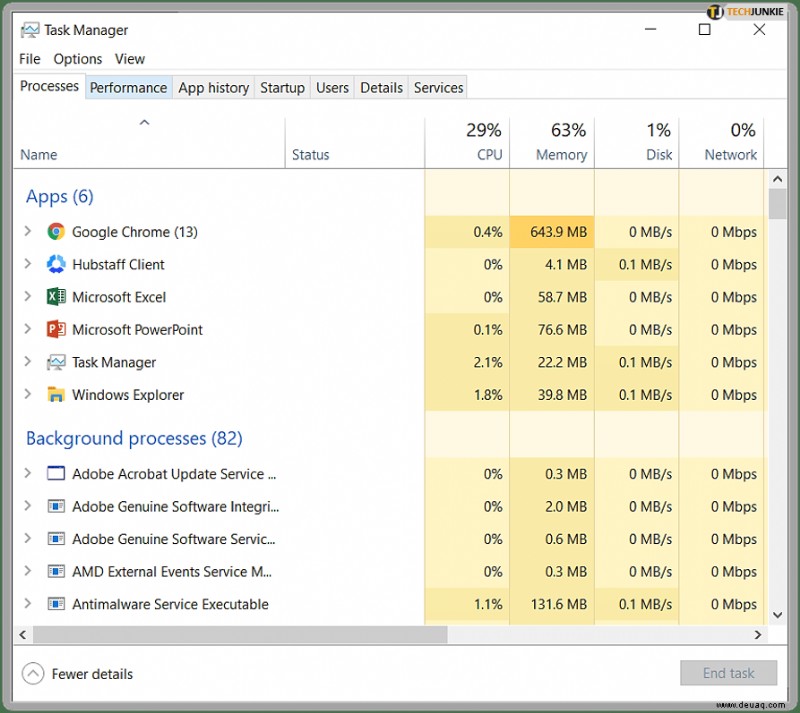Click the Fewer details label

point(92,674)
